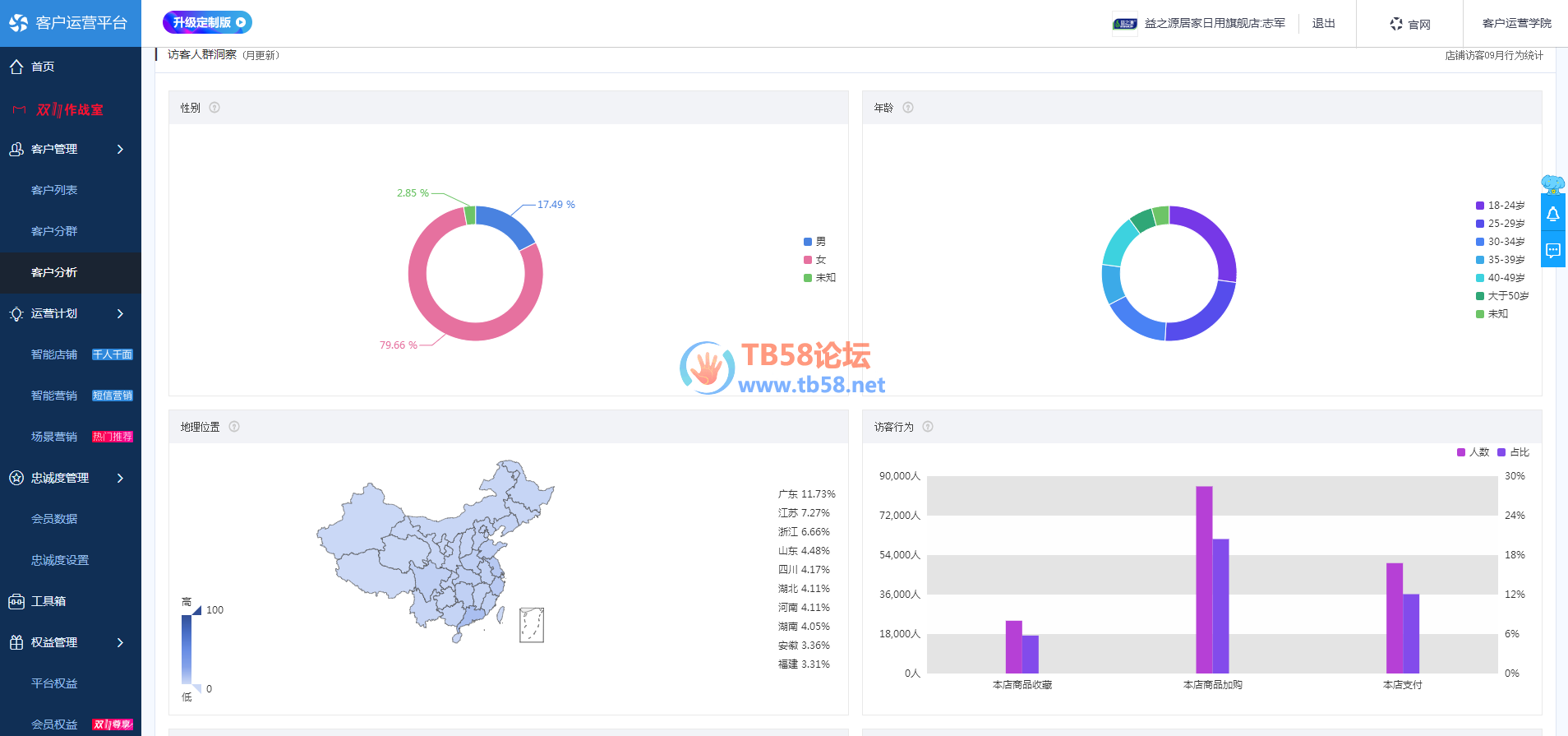Image resolution: width=1568 pixels, height=736 pixels.
Task: Collapse the 忠诚度管理 section arrow
Action: pos(120,478)
